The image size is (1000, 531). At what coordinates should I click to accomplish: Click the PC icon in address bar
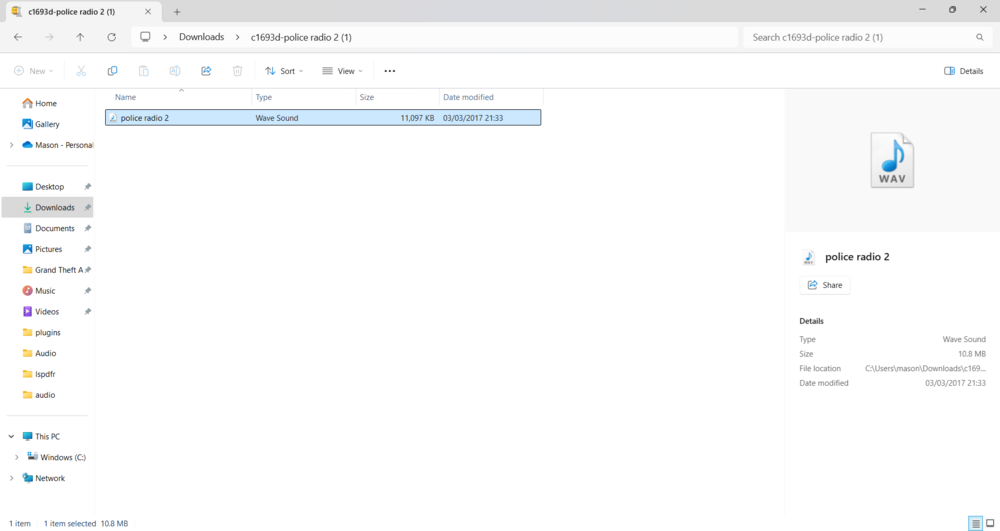tap(145, 37)
